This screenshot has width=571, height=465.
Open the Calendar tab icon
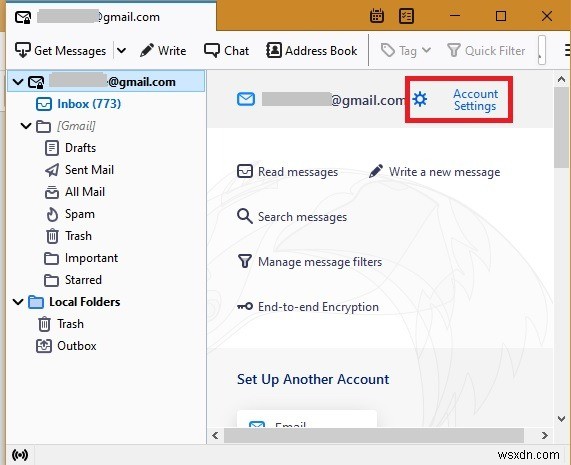pos(377,16)
